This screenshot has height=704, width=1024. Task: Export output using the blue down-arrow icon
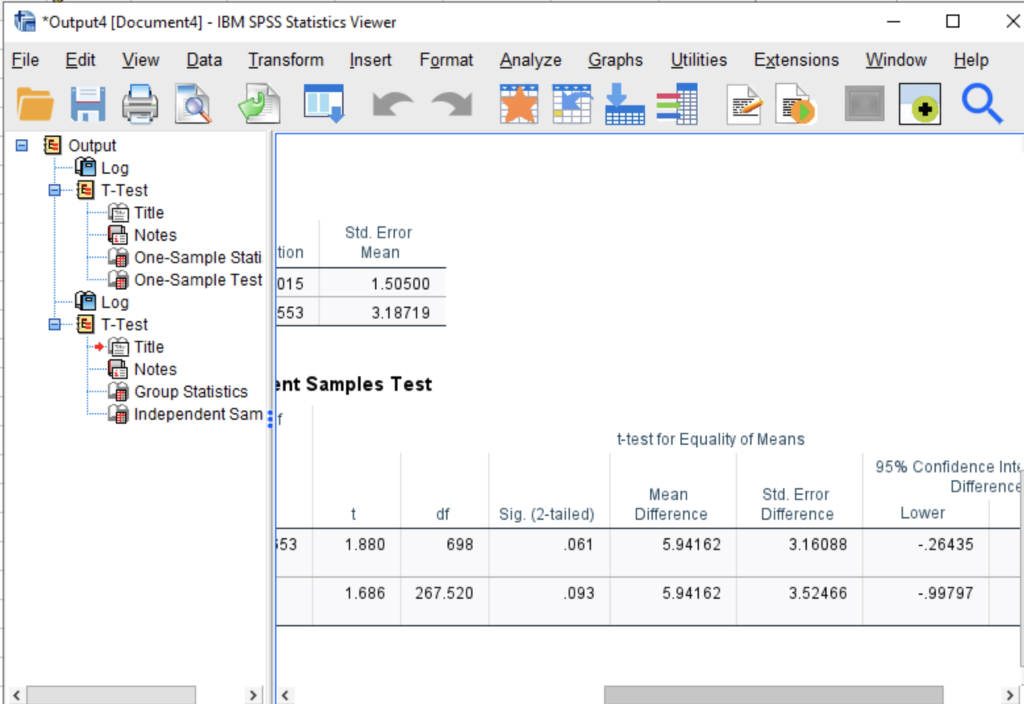[624, 103]
